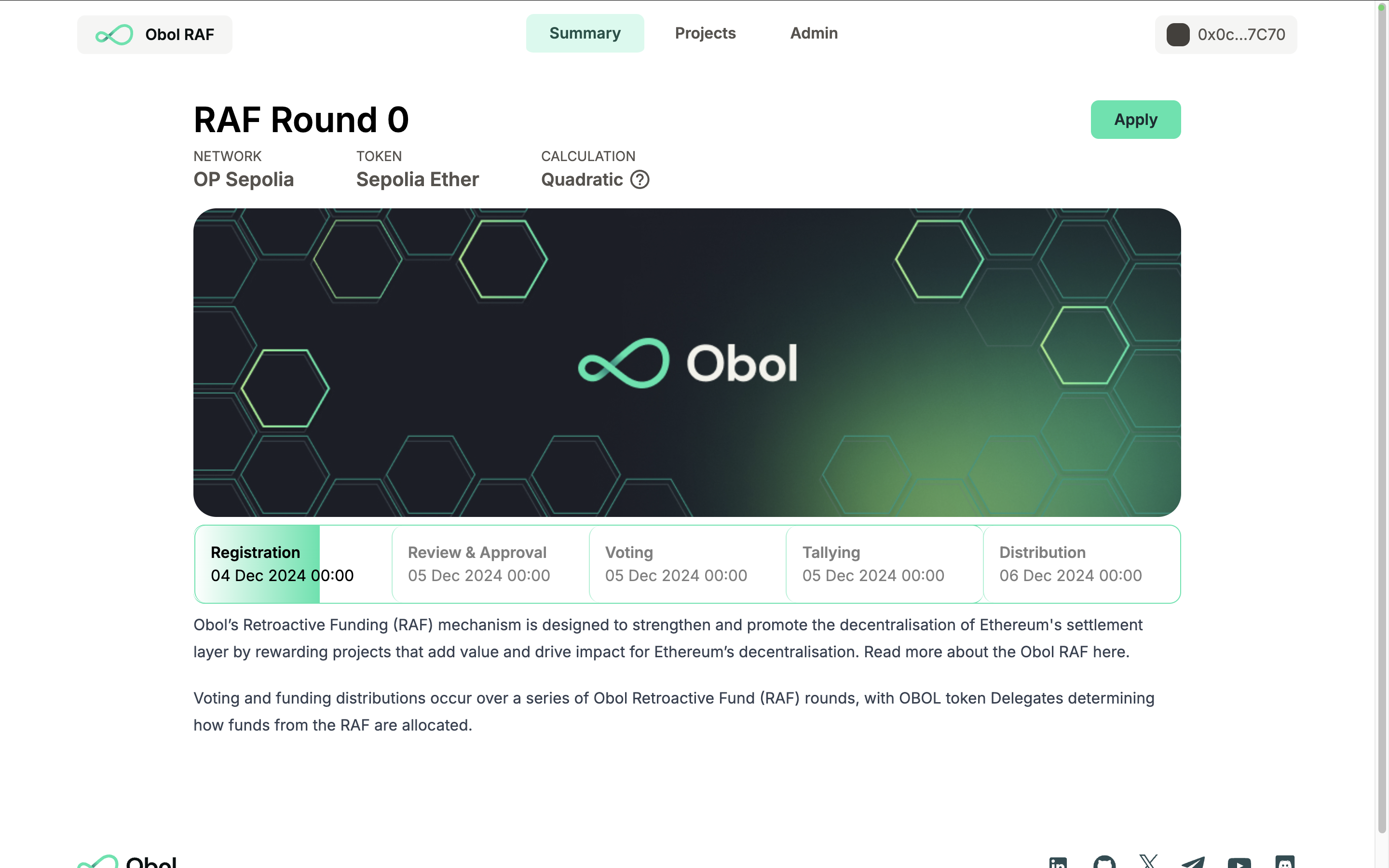Select the Summary tab
This screenshot has width=1389, height=868.
pos(584,33)
